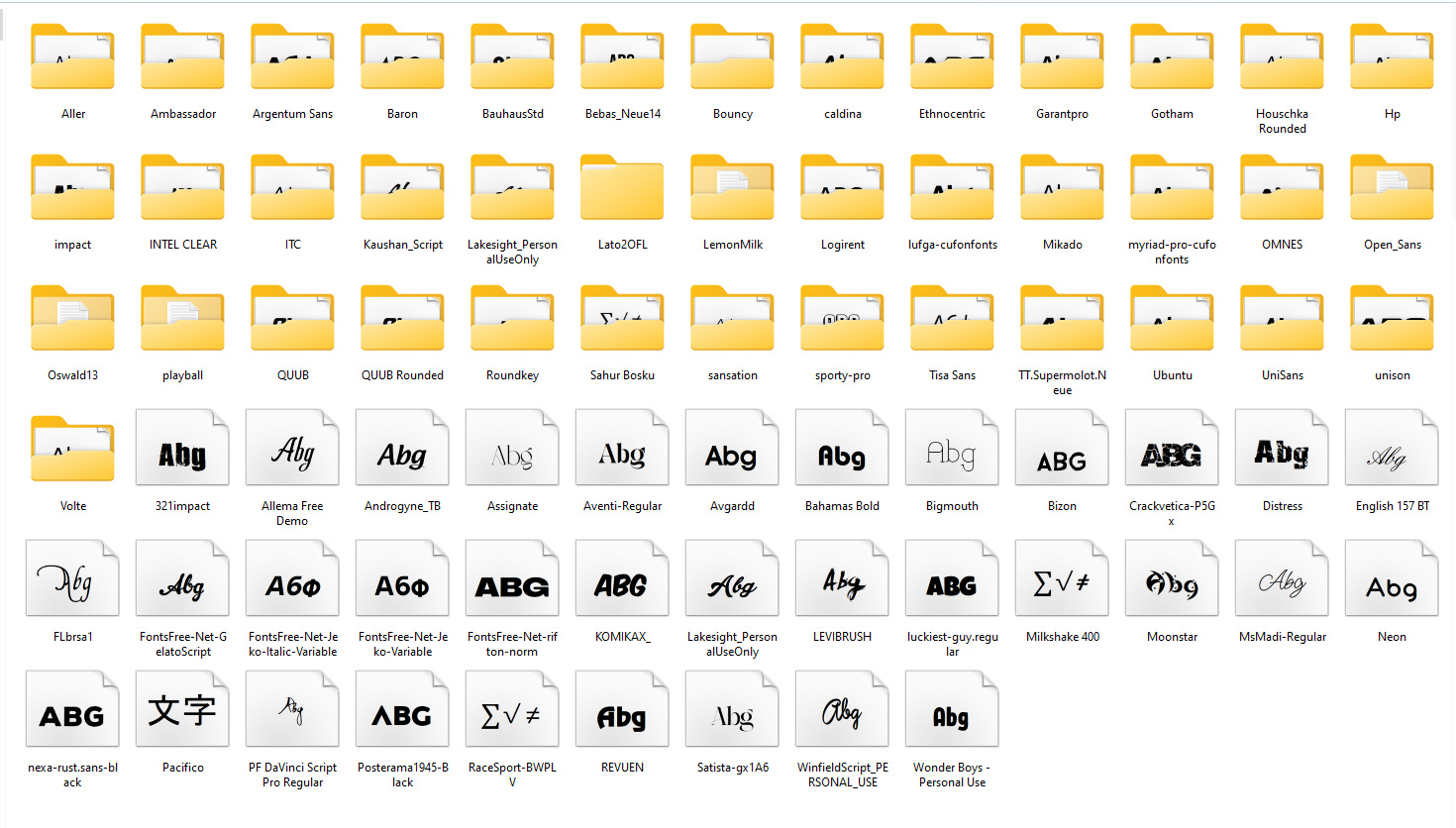
Task: Click the Baron folder icon
Action: coord(402,57)
